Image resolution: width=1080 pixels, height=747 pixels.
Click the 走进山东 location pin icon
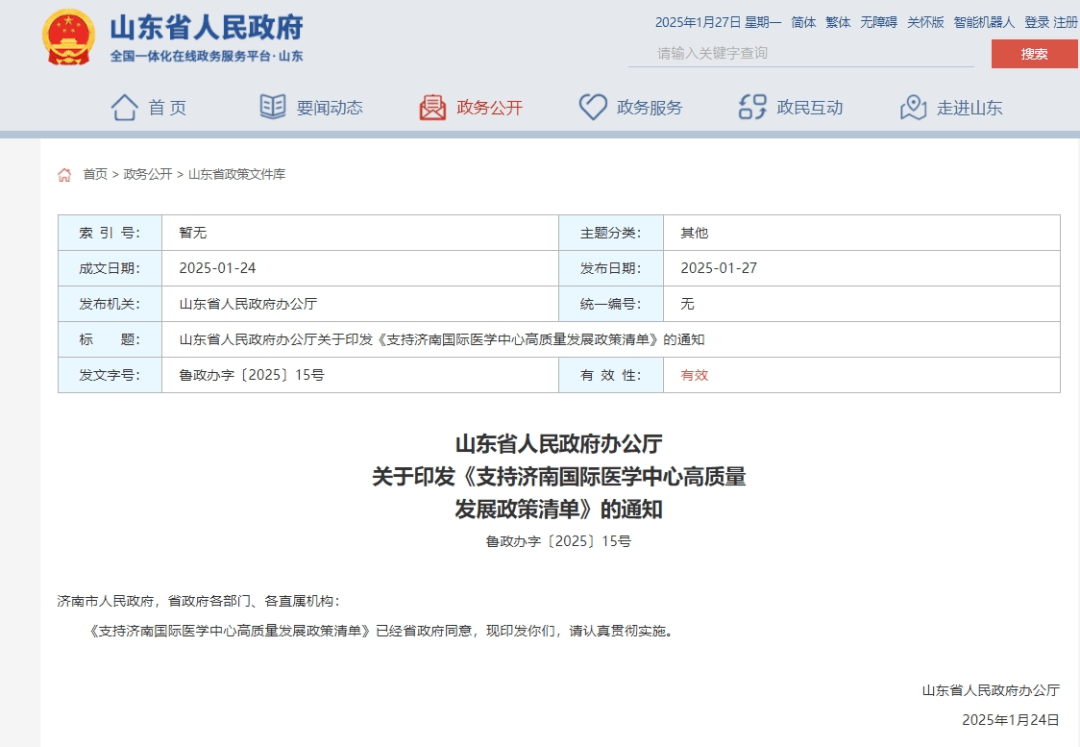(x=913, y=107)
